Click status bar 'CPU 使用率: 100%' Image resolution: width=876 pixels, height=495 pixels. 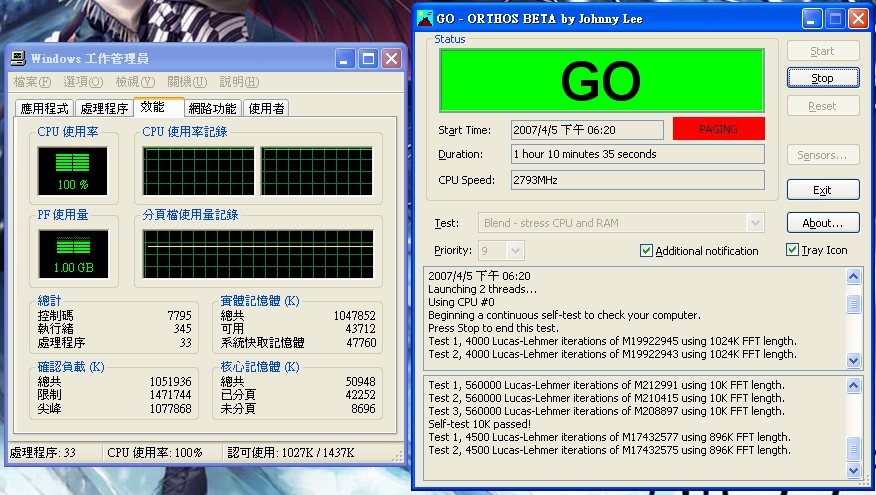tap(155, 453)
